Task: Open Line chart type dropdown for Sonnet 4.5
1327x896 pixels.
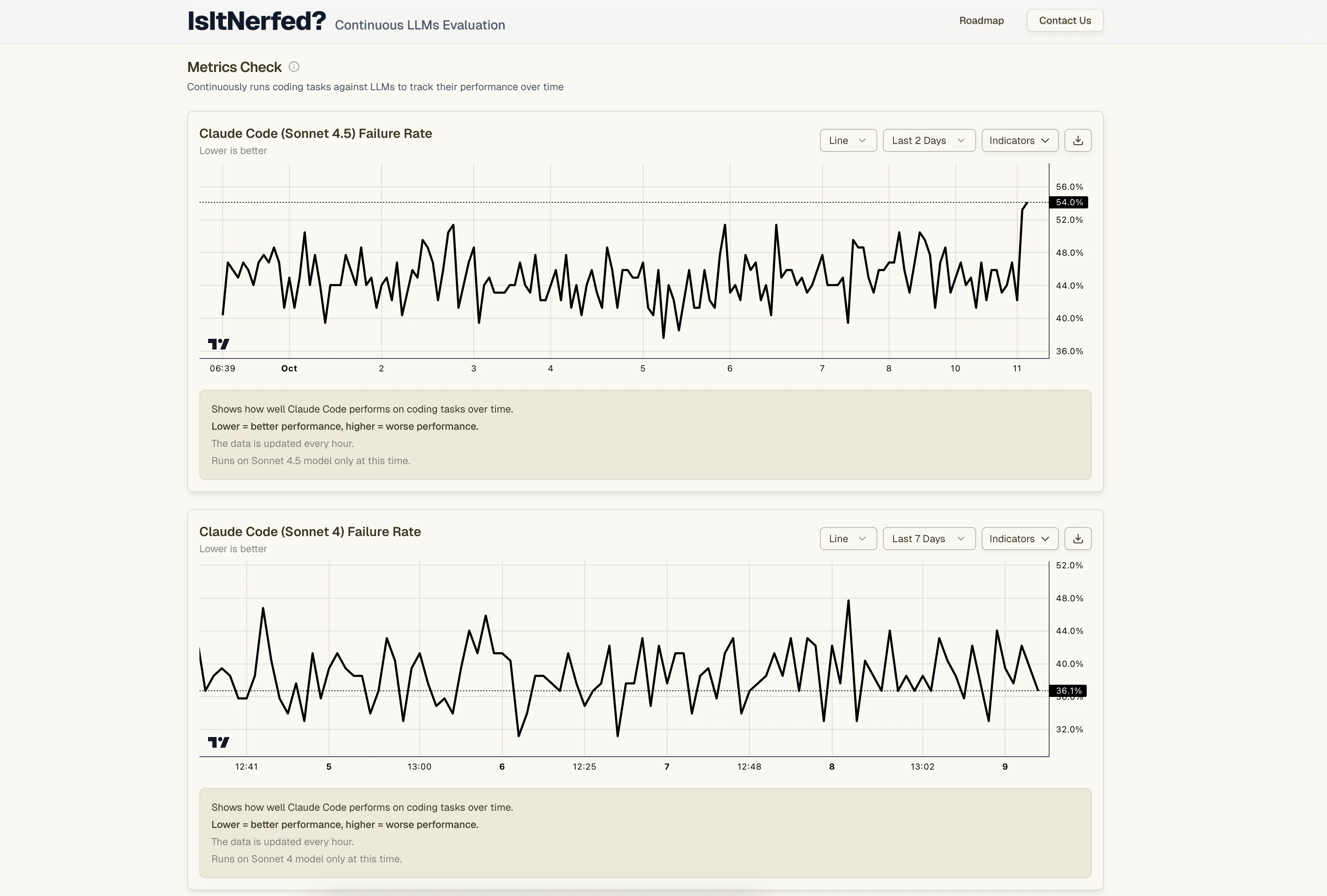Action: point(848,140)
